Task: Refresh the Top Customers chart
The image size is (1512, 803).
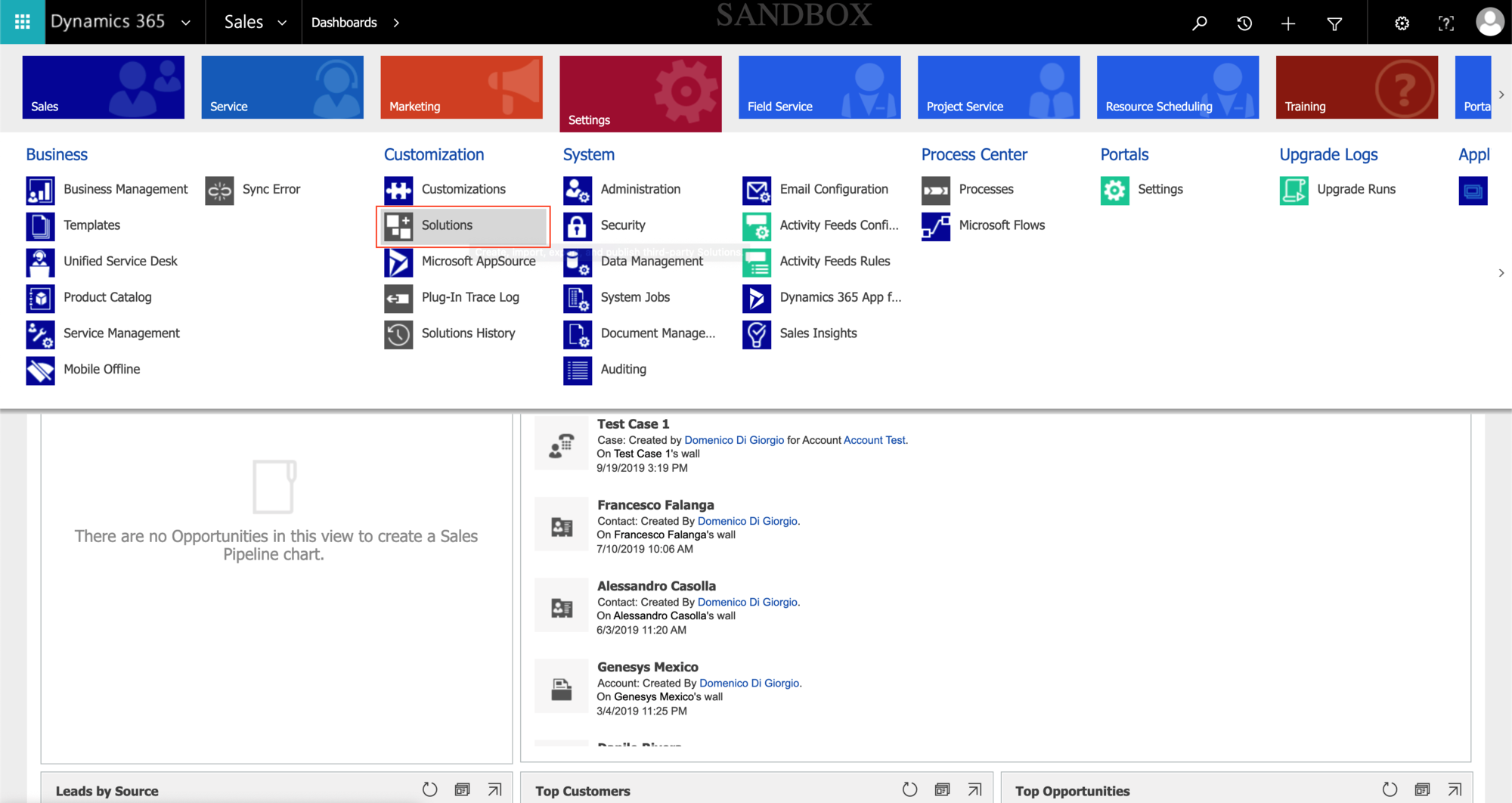Action: point(910,789)
